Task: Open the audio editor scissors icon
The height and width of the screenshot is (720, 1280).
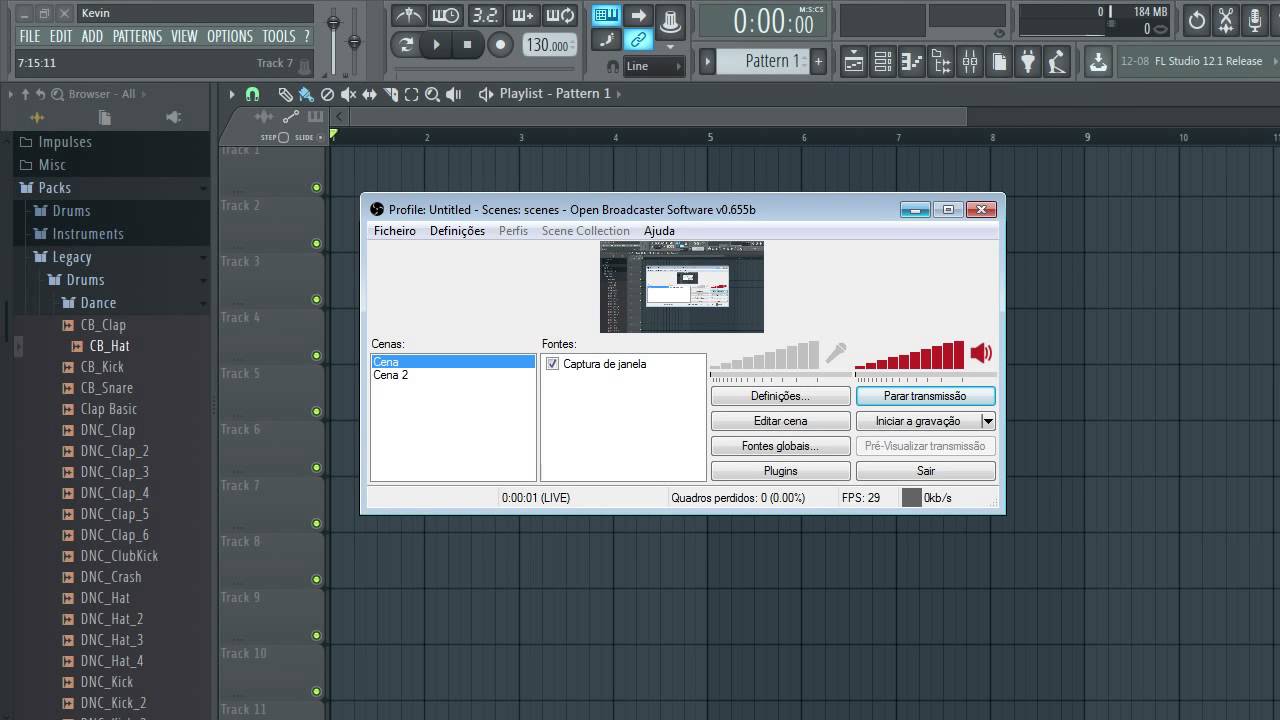Action: pyautogui.click(x=1226, y=20)
